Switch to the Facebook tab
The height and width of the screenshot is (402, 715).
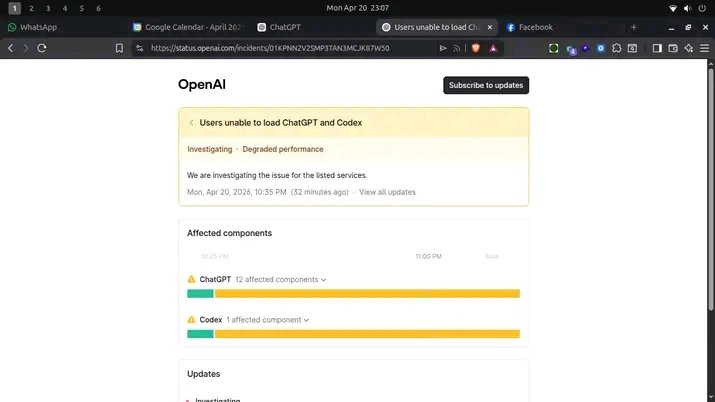coord(530,27)
